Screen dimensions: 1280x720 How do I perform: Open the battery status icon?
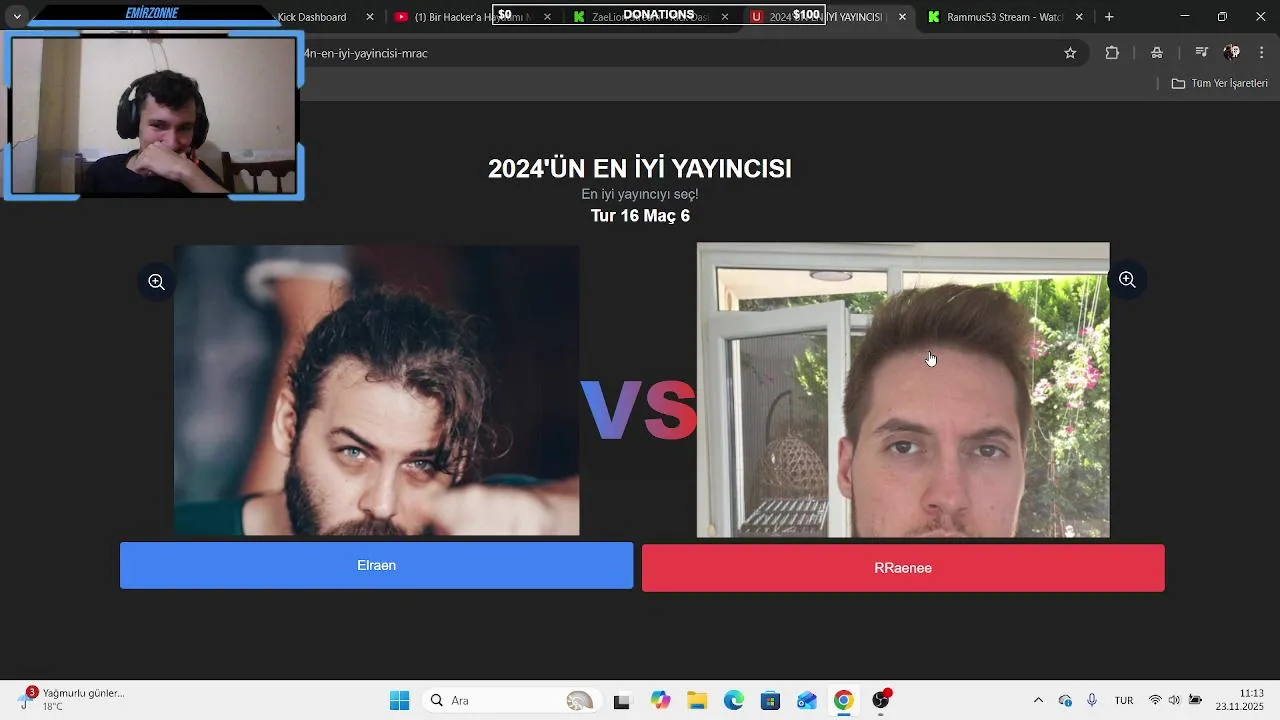pos(1195,701)
